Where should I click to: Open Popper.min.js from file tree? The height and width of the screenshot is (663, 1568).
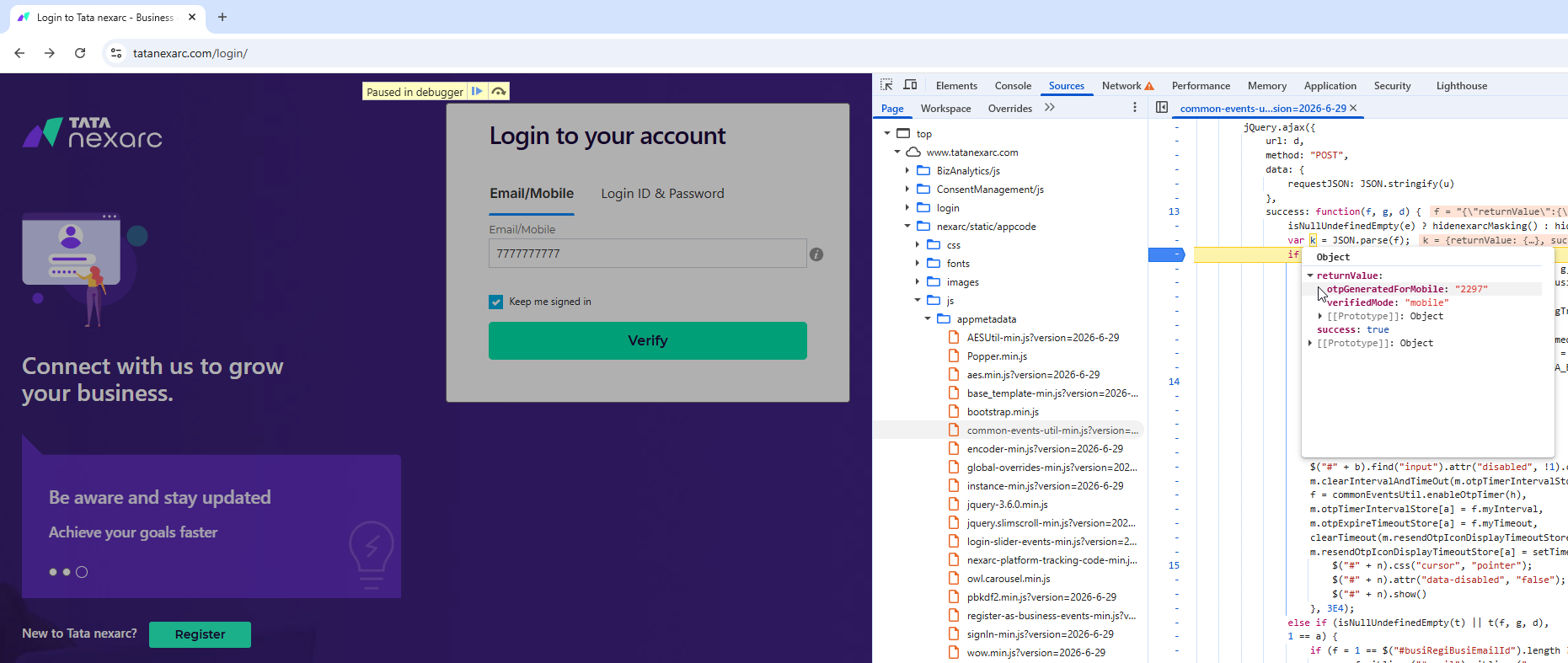pos(997,356)
